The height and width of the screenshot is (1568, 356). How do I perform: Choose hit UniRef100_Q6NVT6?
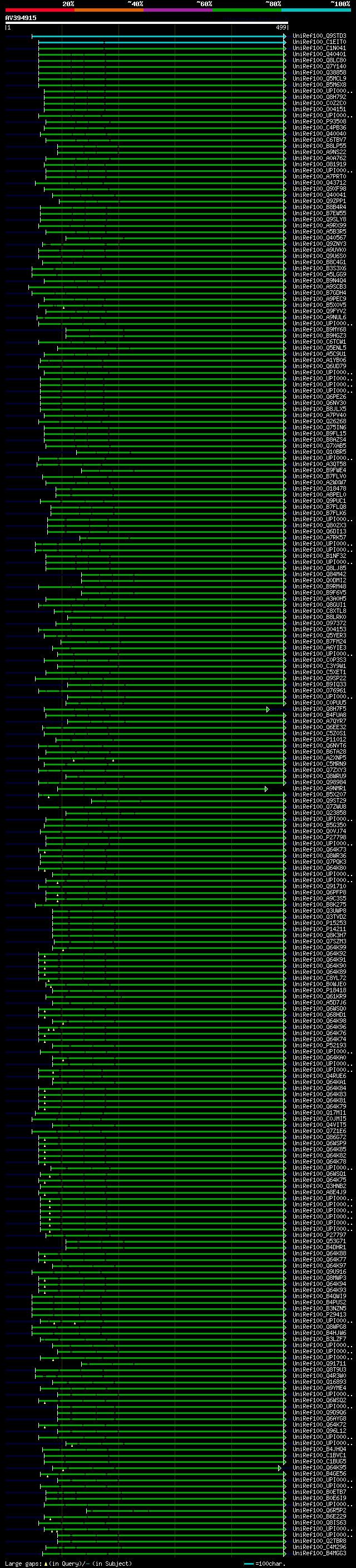319,746
